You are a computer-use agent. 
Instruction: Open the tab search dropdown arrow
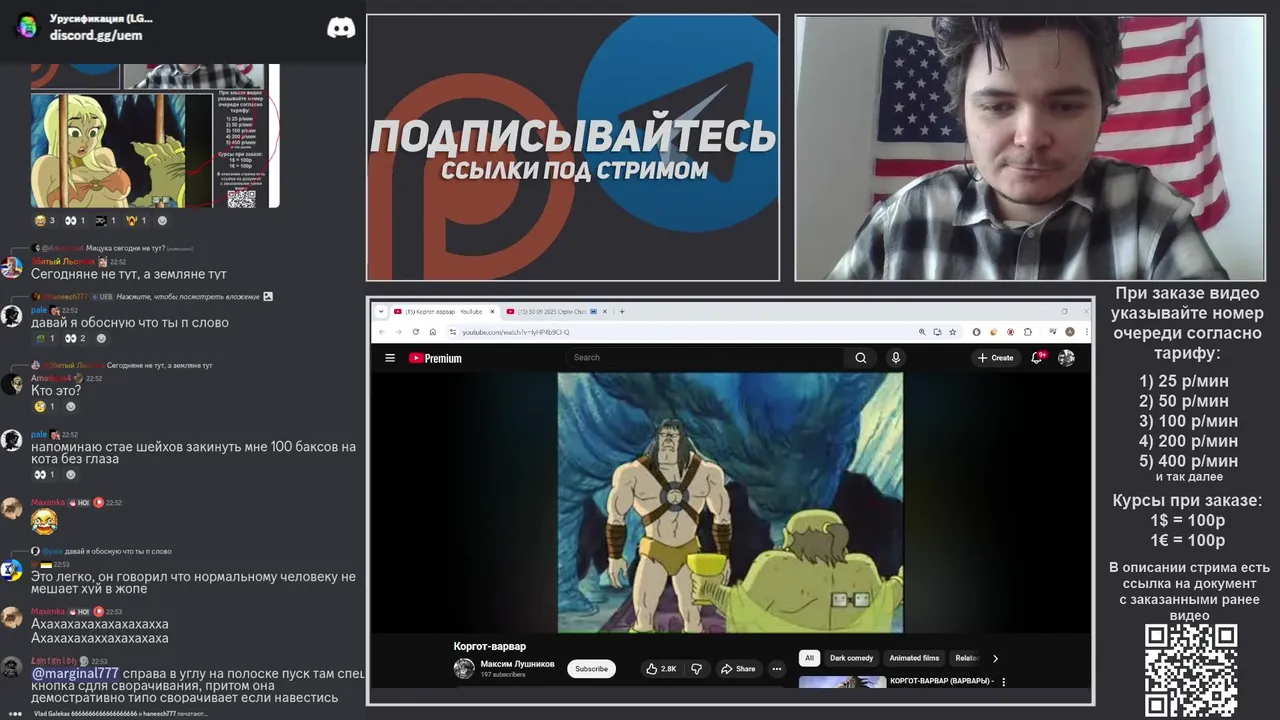[381, 312]
